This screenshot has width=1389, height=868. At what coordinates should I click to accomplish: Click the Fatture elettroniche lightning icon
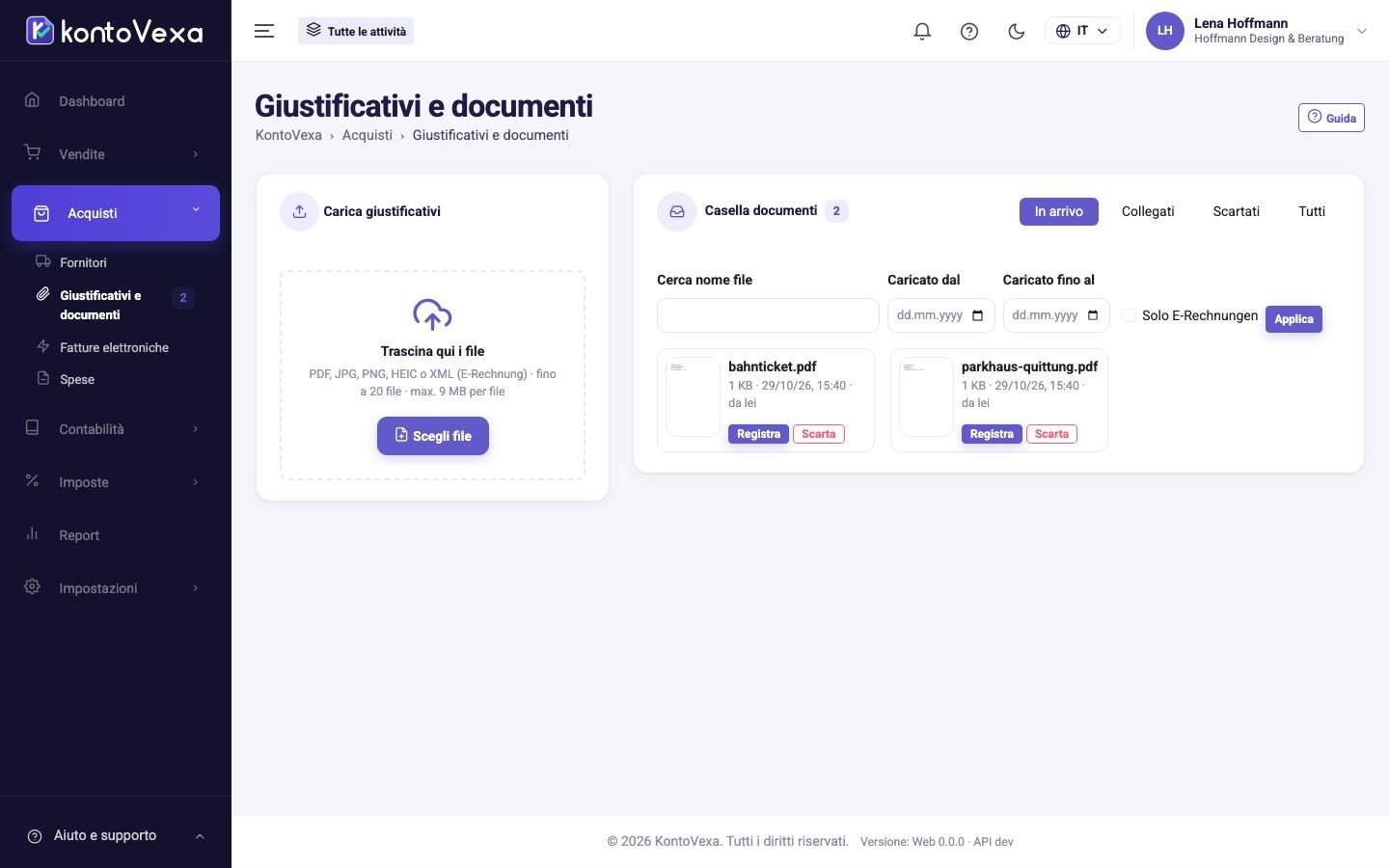pos(42,346)
